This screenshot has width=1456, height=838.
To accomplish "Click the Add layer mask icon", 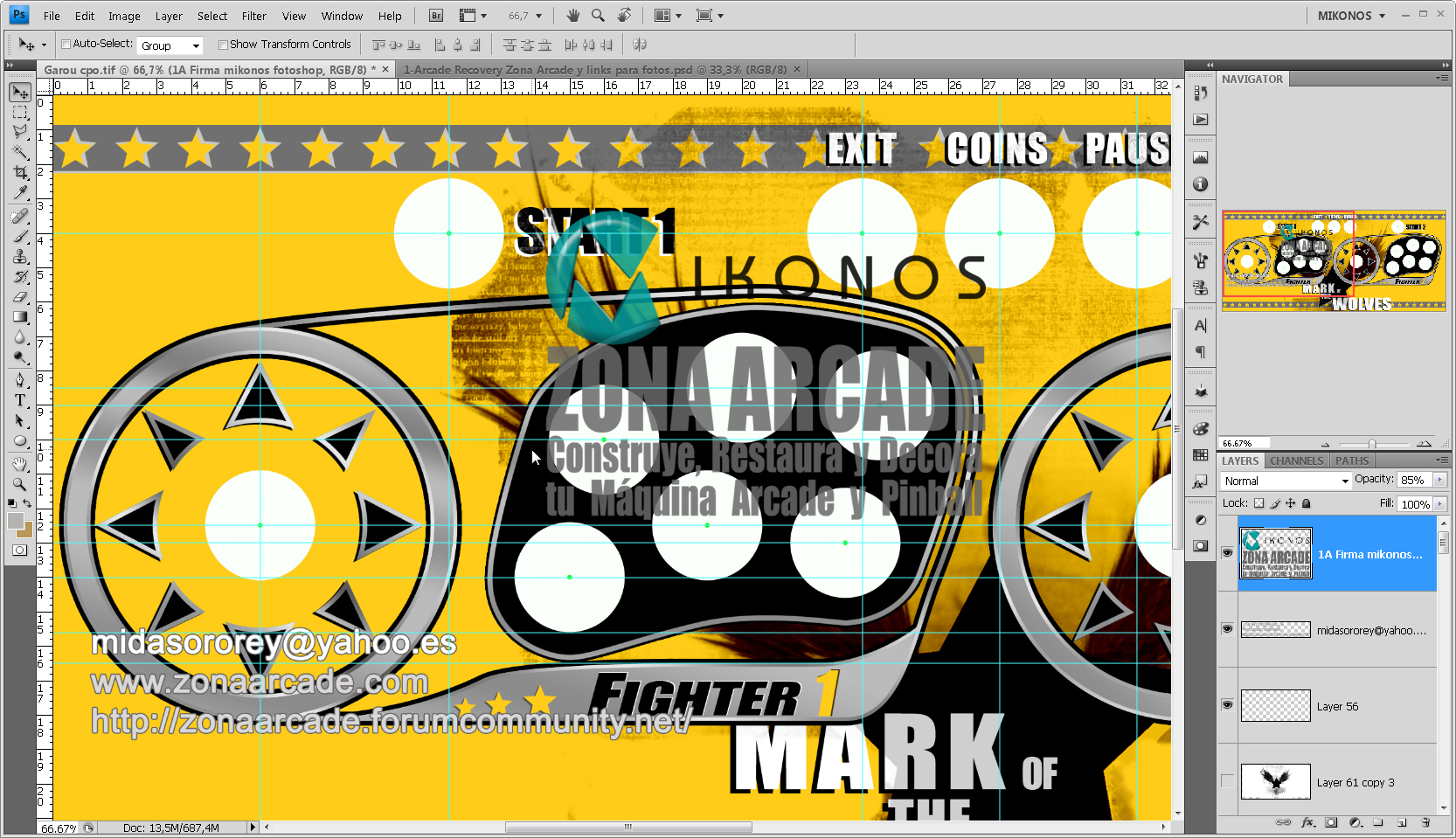I will 1331,822.
